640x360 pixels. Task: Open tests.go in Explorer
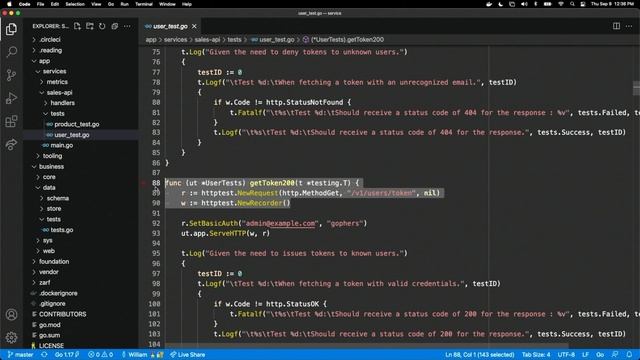tap(62, 230)
